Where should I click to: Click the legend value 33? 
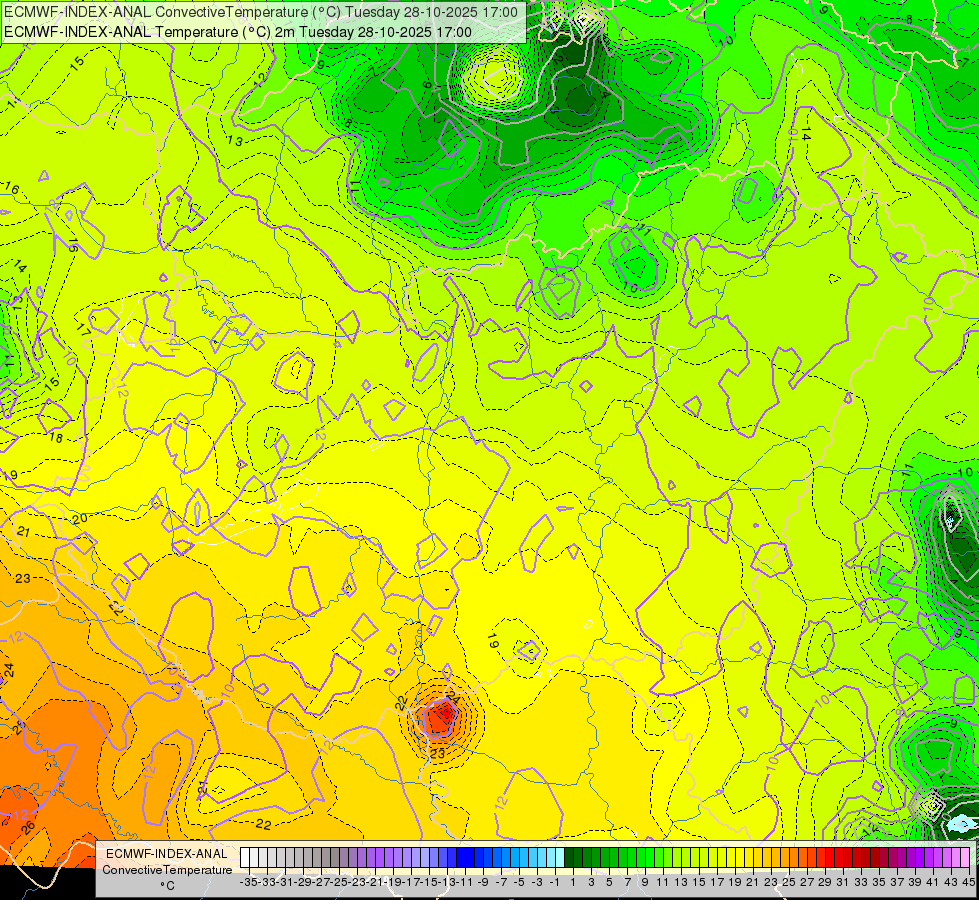[x=862, y=883]
